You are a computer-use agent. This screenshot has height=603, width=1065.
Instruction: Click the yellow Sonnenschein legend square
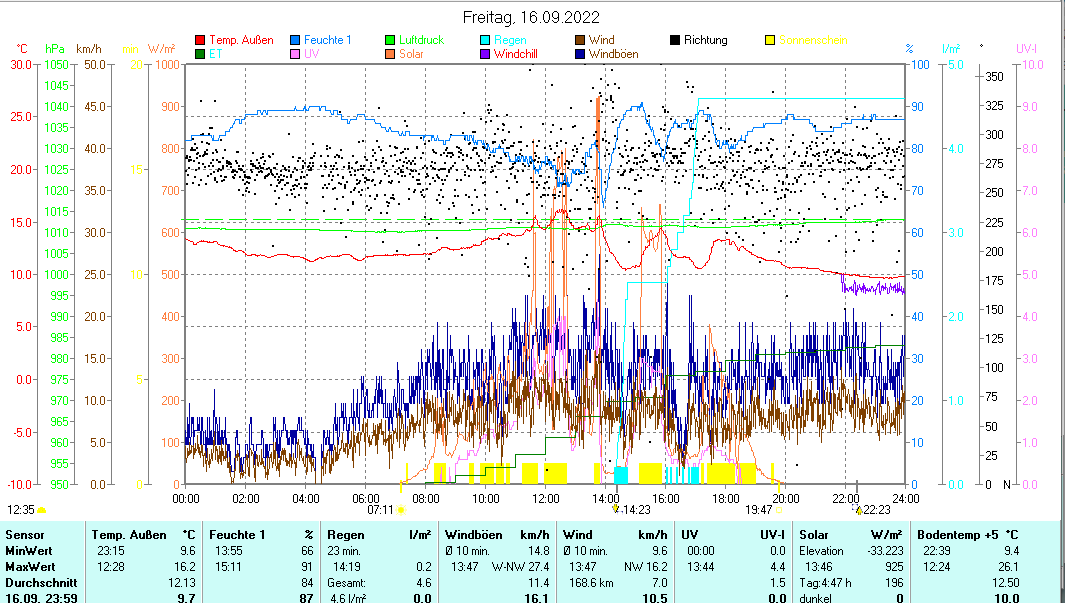771,40
